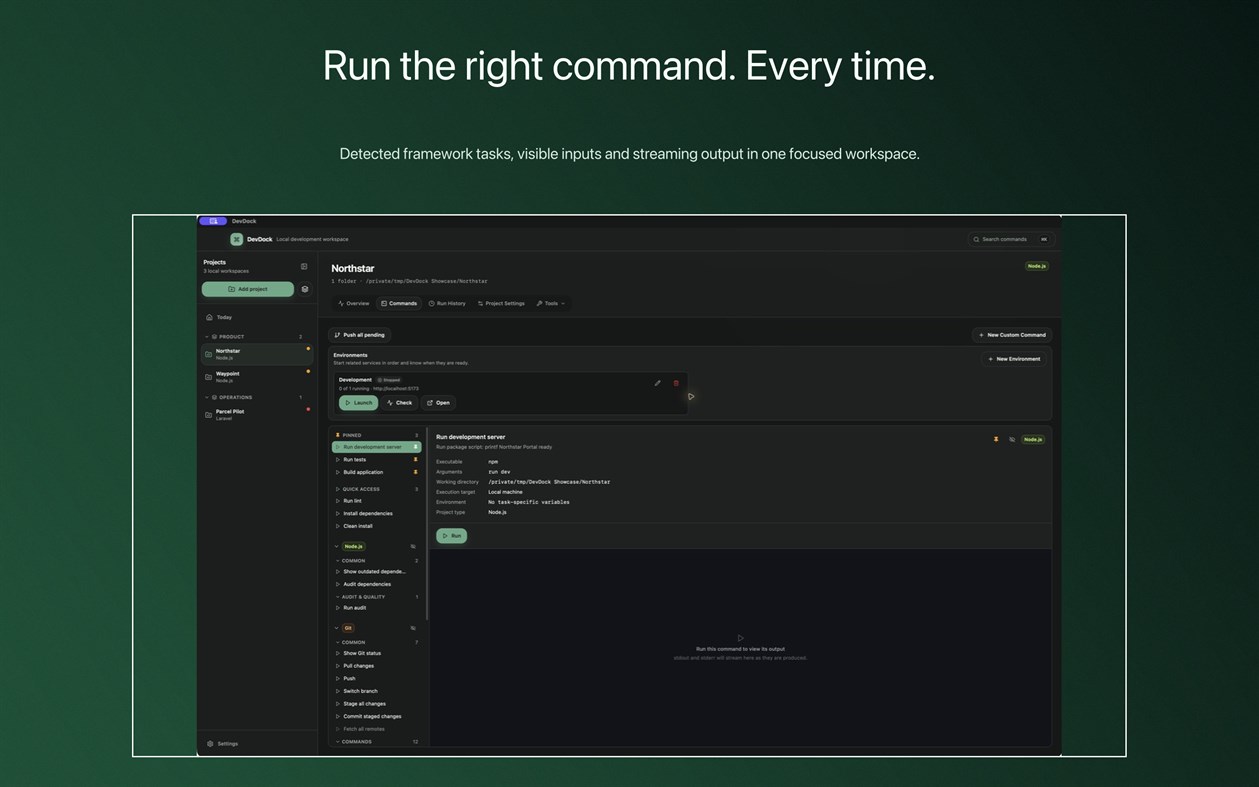Viewport: 1259px width, 787px height.
Task: Select the Push git command
Action: point(376,678)
